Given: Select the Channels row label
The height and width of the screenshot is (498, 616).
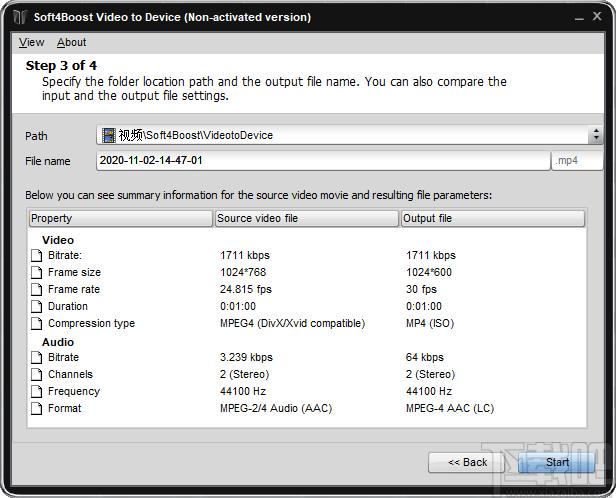Looking at the screenshot, I should click(x=70, y=374).
